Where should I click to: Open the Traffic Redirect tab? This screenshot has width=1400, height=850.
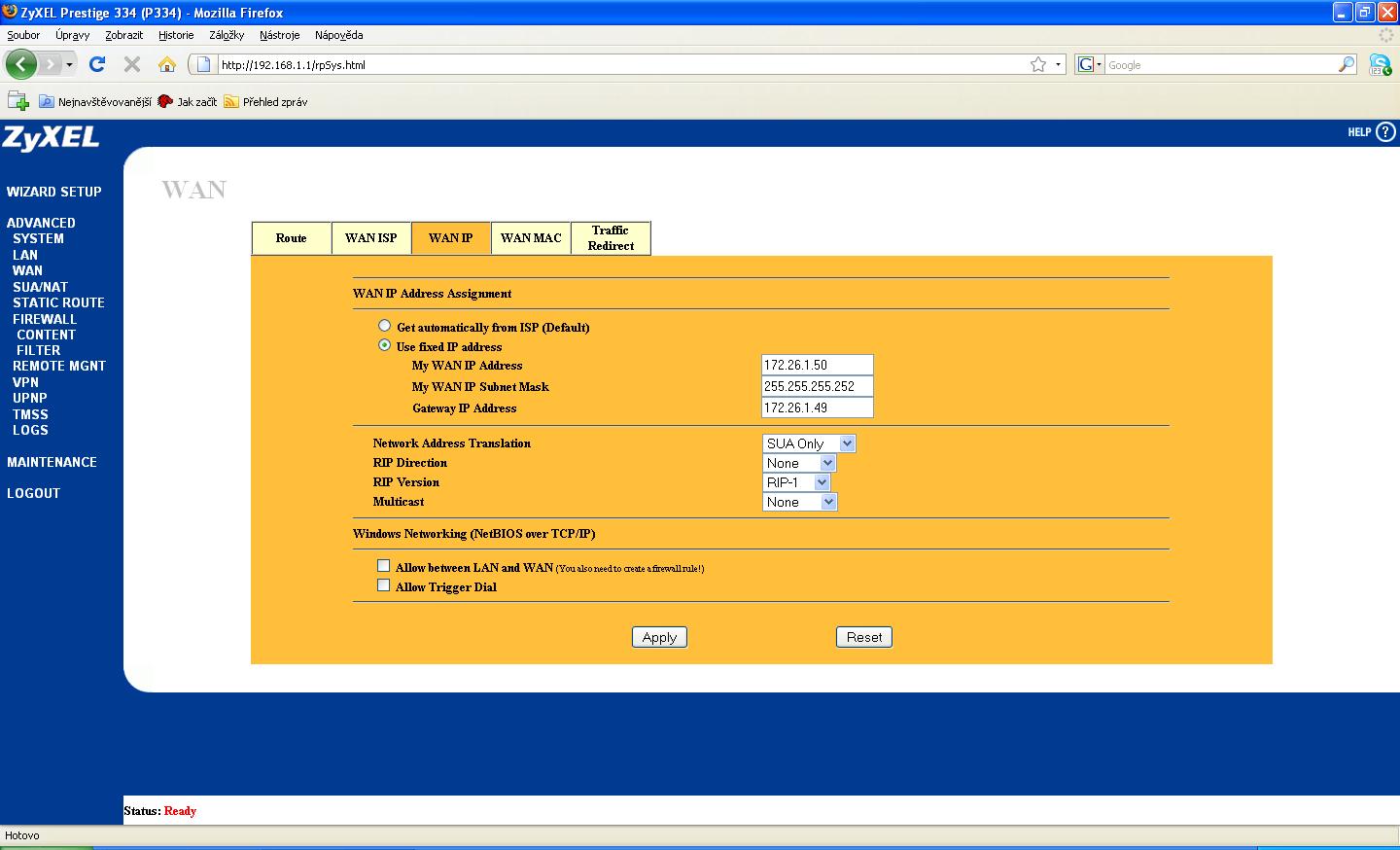coord(611,238)
